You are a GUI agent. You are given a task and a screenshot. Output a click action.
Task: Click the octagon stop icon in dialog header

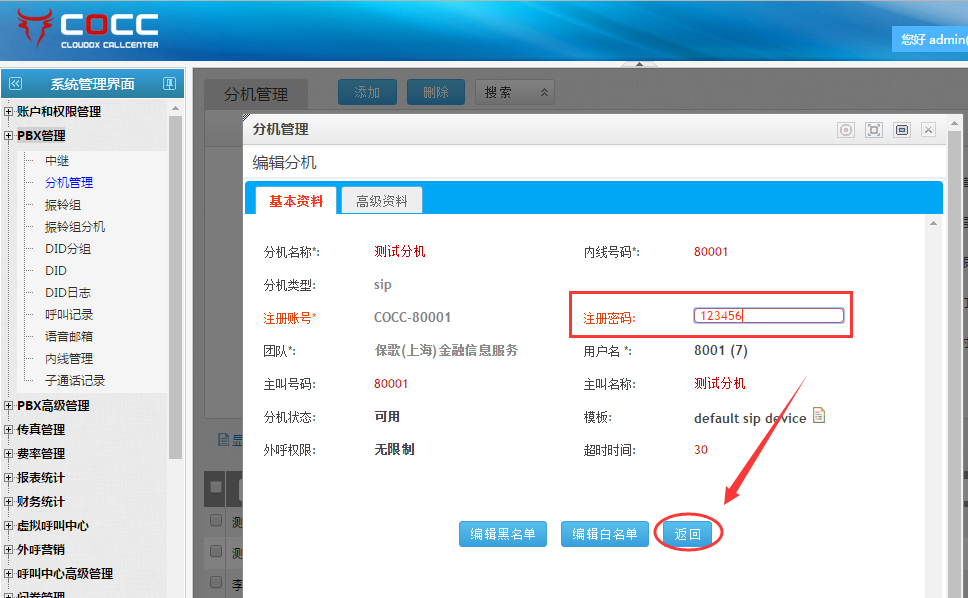pyautogui.click(x=846, y=130)
